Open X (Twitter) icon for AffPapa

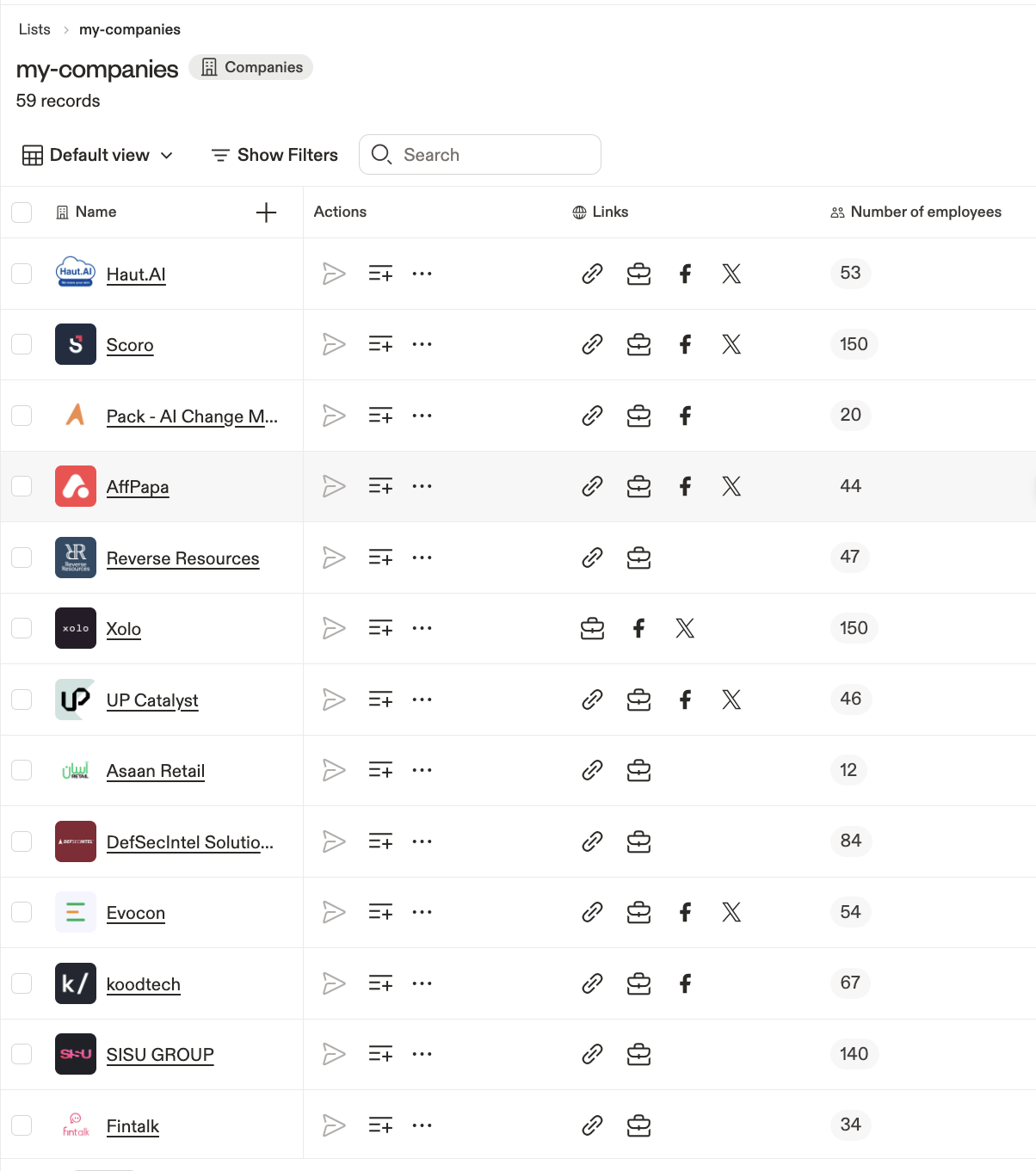[731, 486]
